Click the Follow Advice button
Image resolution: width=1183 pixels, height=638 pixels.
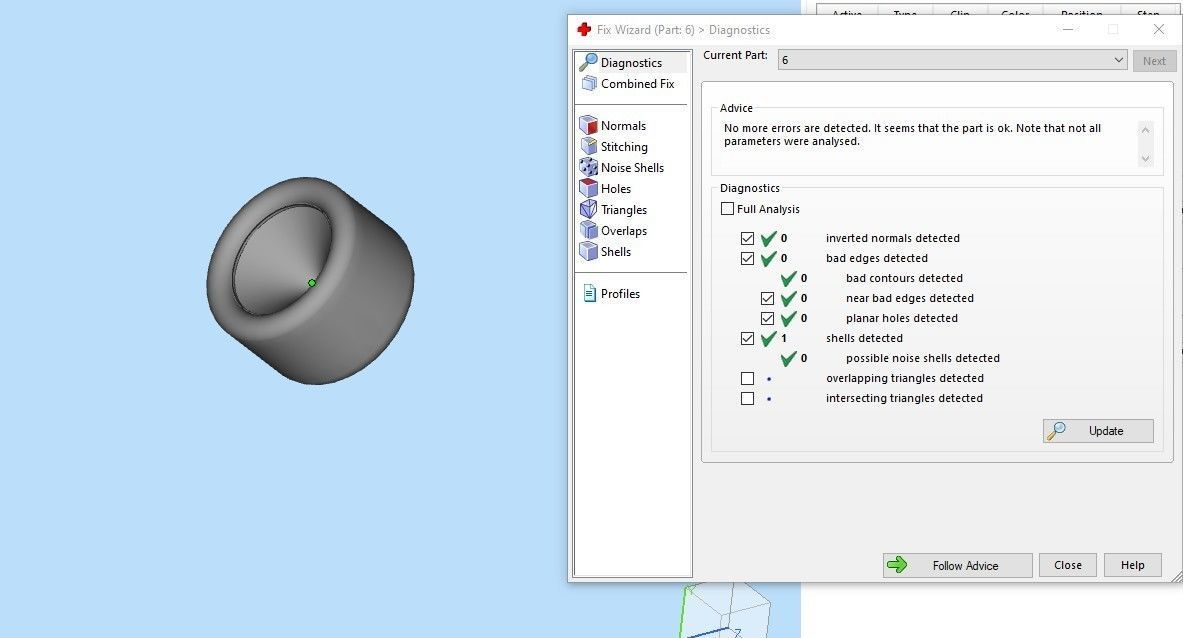click(x=957, y=565)
